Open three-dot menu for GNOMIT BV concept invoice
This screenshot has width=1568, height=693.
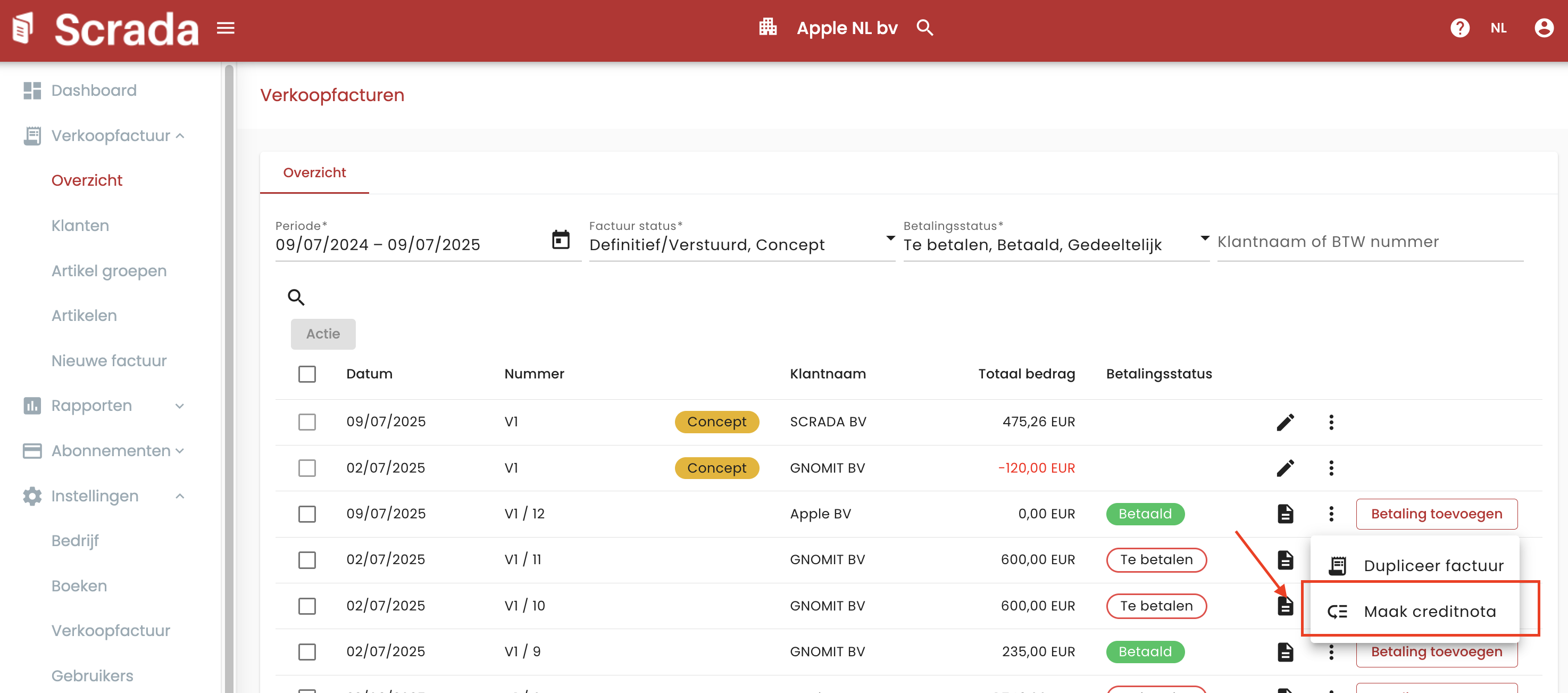click(1331, 468)
